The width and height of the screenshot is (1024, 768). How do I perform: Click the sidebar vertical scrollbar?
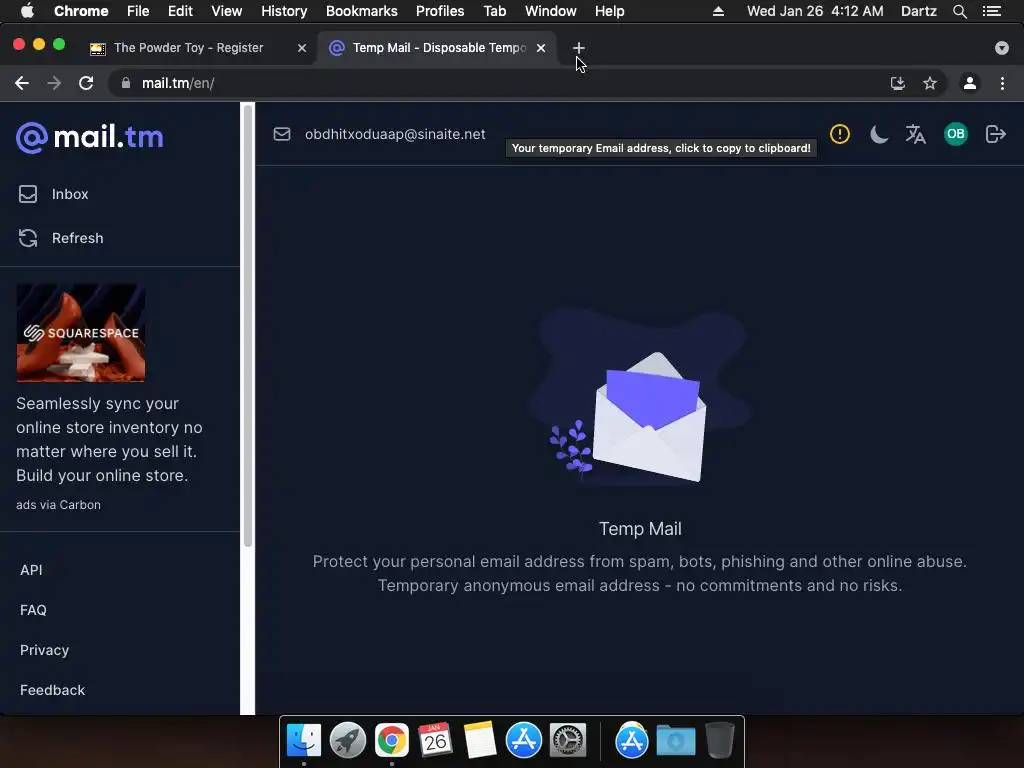tap(248, 327)
